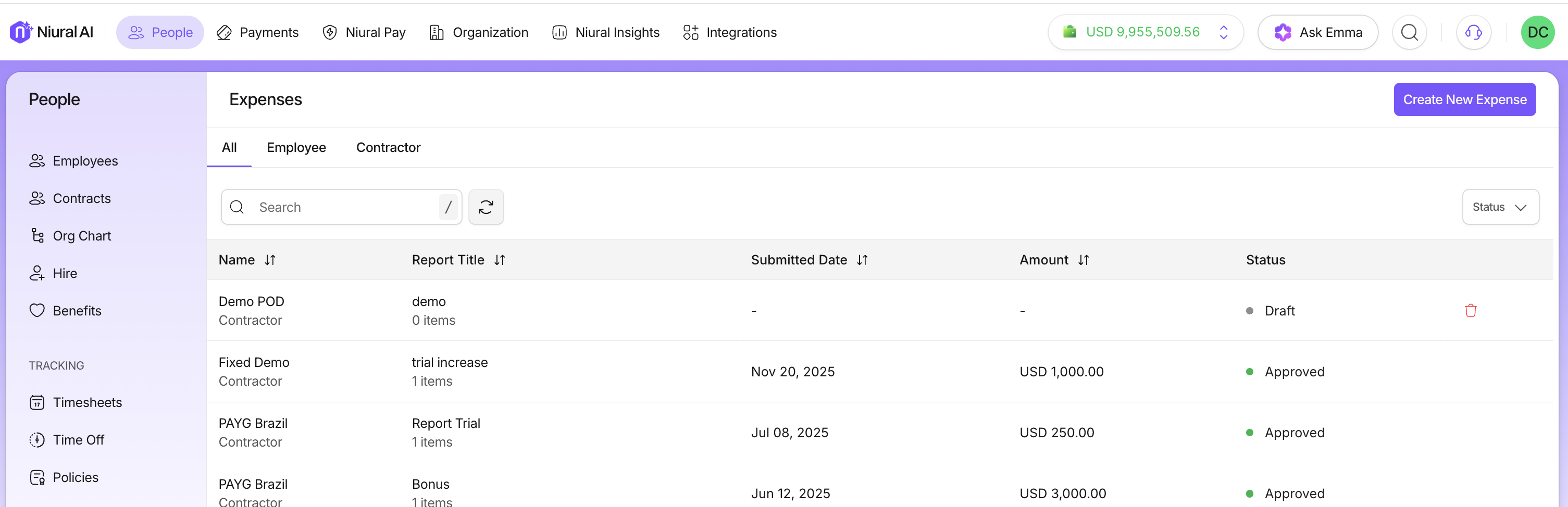Open the headset support icon

(1473, 32)
